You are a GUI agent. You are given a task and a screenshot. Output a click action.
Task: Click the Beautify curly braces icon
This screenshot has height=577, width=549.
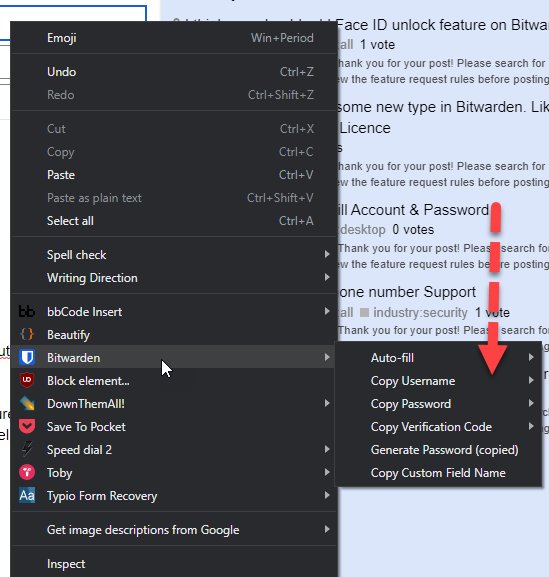(x=27, y=334)
